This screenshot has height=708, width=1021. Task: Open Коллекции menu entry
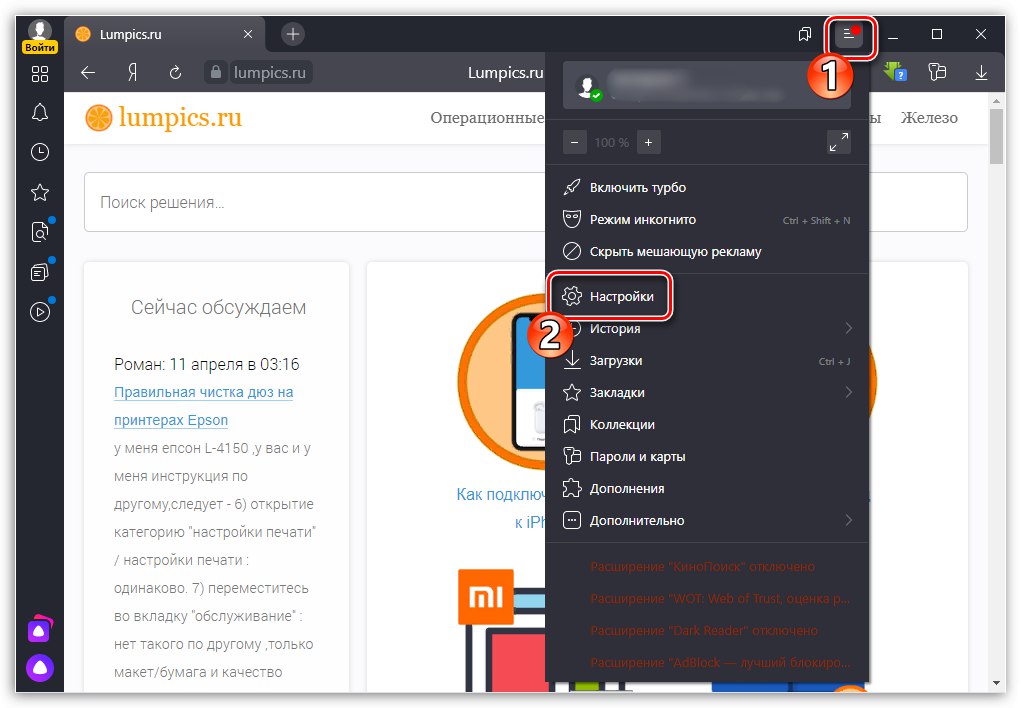pos(706,425)
